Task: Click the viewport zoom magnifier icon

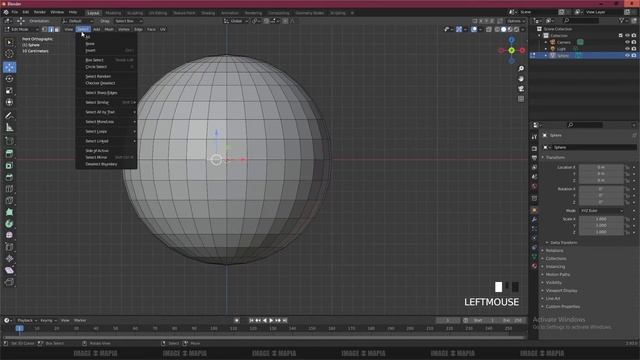Action: [521, 69]
